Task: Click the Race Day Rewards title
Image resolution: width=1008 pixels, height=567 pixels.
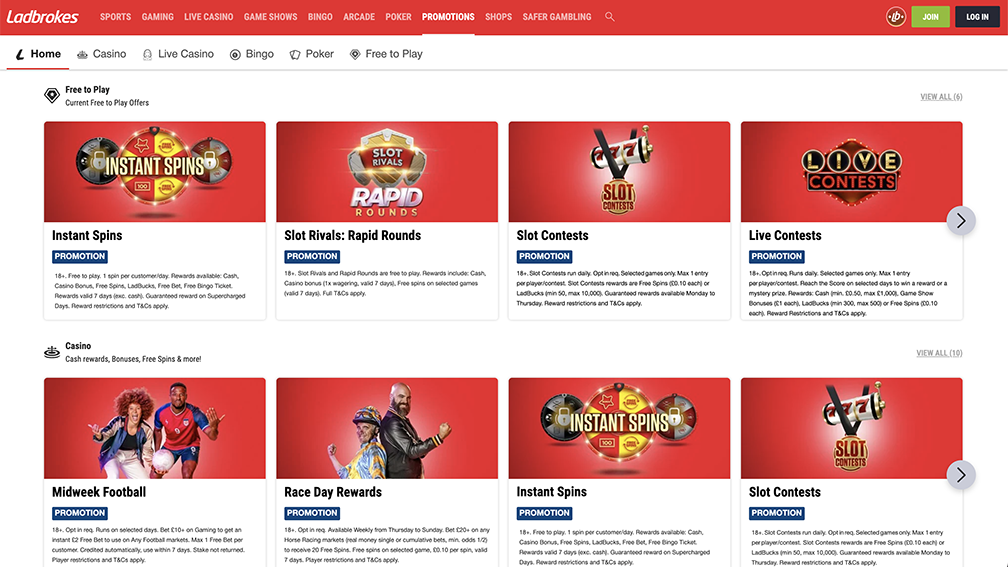Action: point(333,492)
